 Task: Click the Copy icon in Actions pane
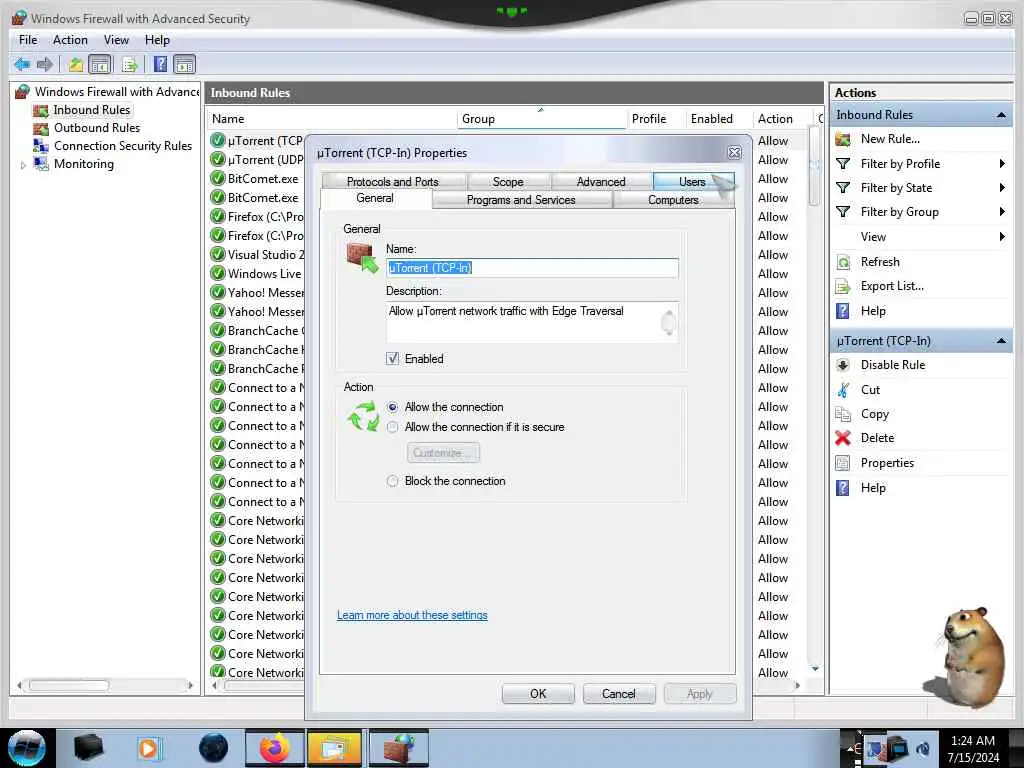843,414
